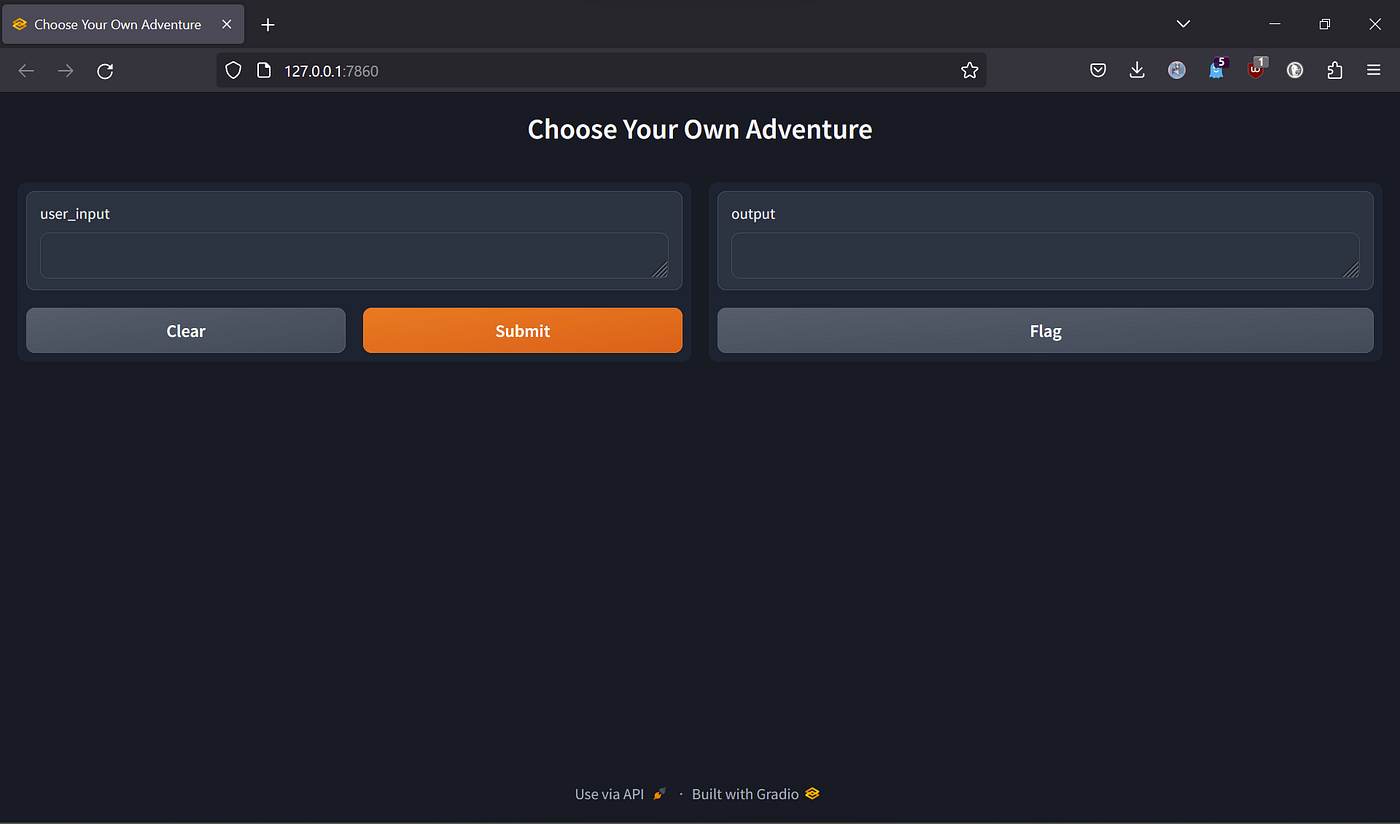Open the Firefox hamburger menu
1400x824 pixels.
pos(1374,70)
